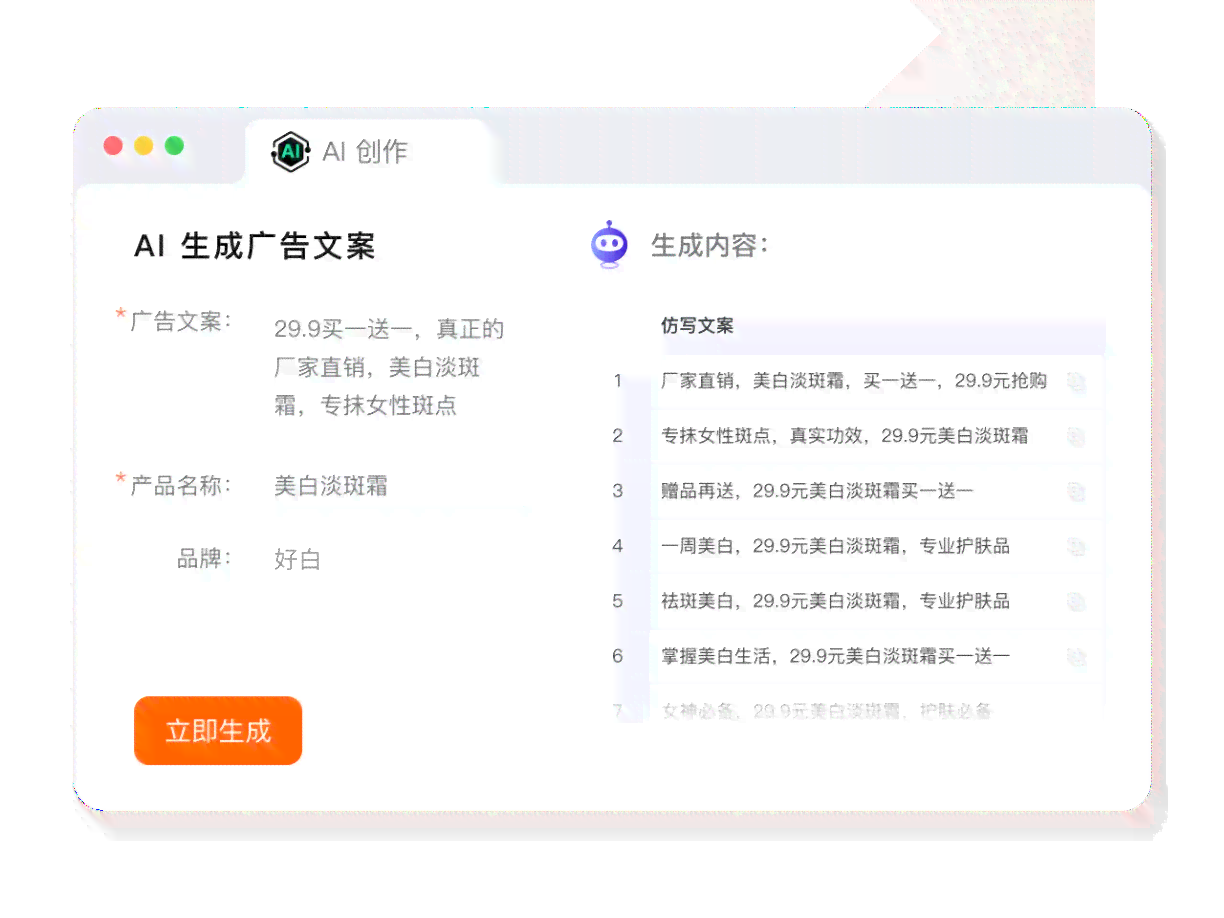Click the 产品名称 field label
1224x918 pixels.
180,486
